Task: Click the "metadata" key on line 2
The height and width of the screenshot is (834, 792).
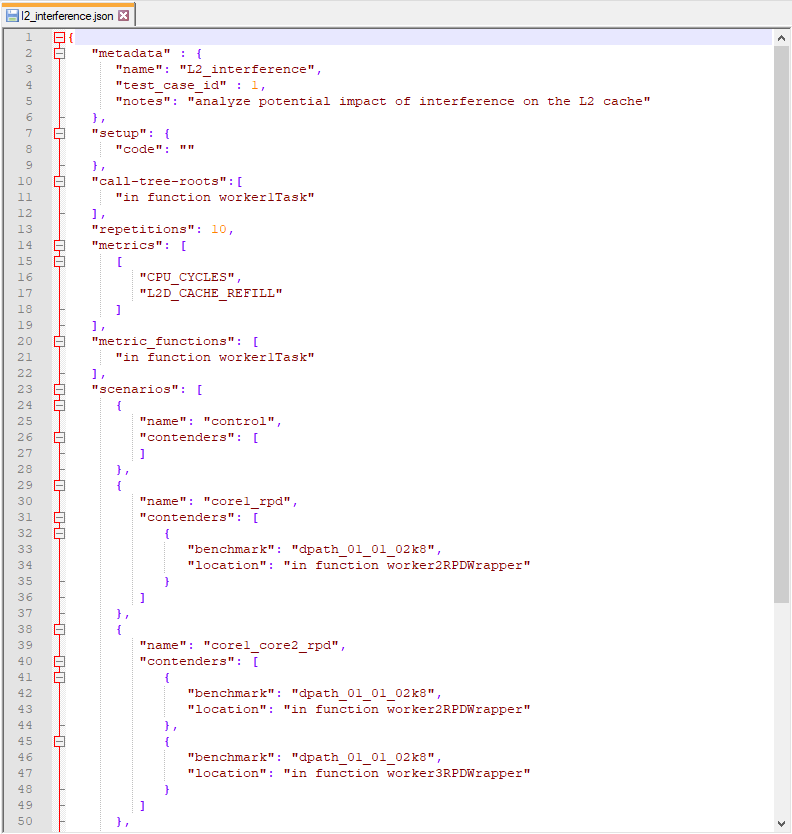Action: (131, 54)
